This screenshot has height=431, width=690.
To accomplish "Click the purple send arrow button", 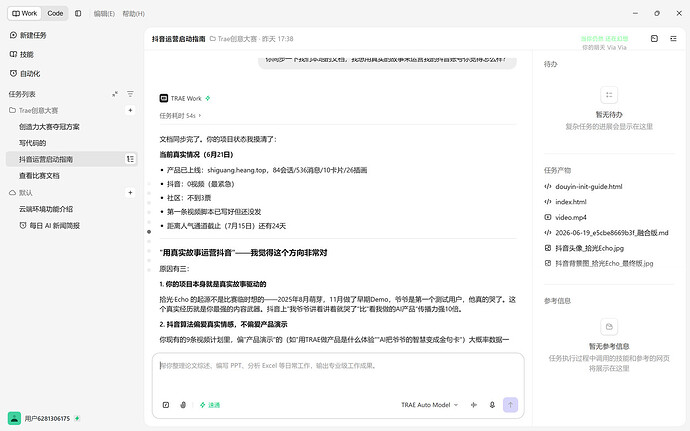I will pos(510,405).
